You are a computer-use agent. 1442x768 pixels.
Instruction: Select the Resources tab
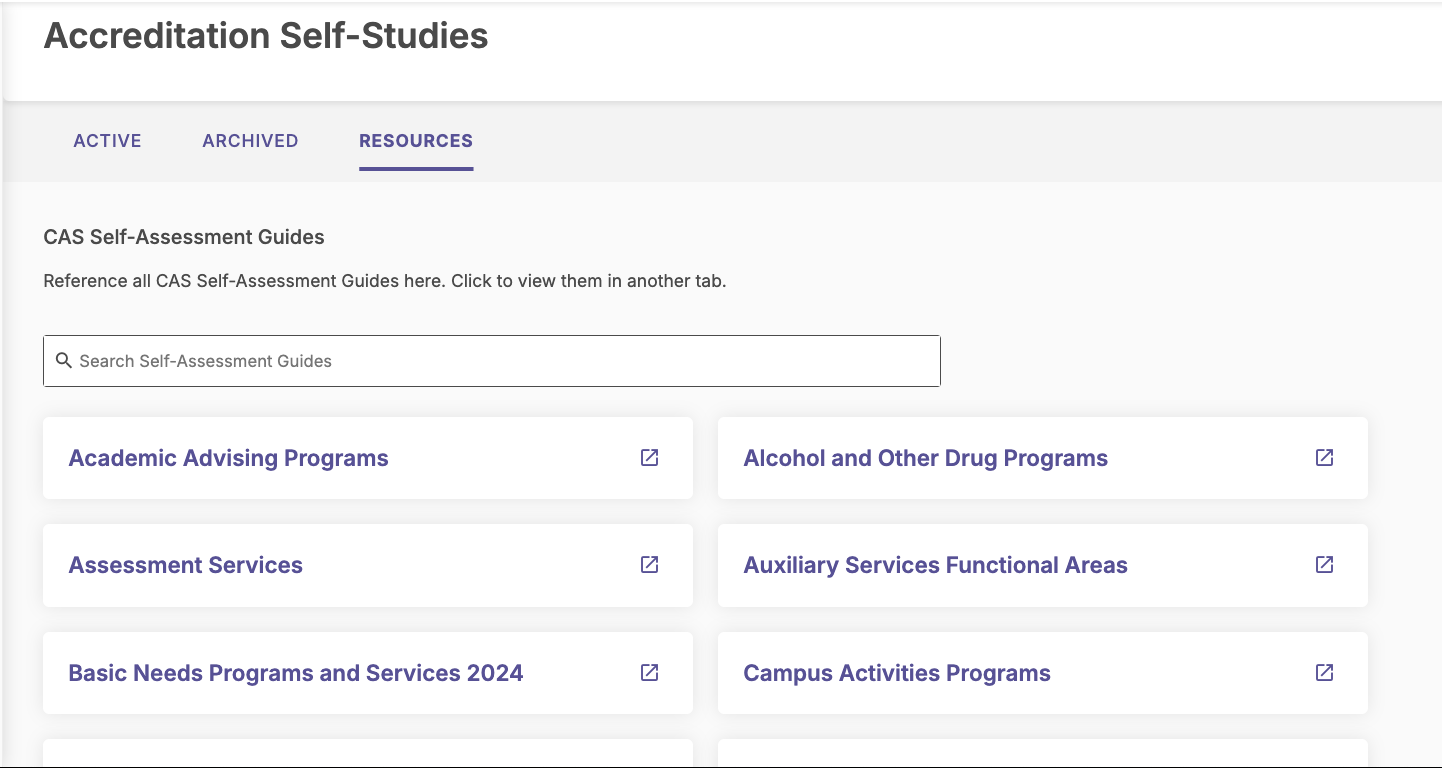pyautogui.click(x=416, y=141)
